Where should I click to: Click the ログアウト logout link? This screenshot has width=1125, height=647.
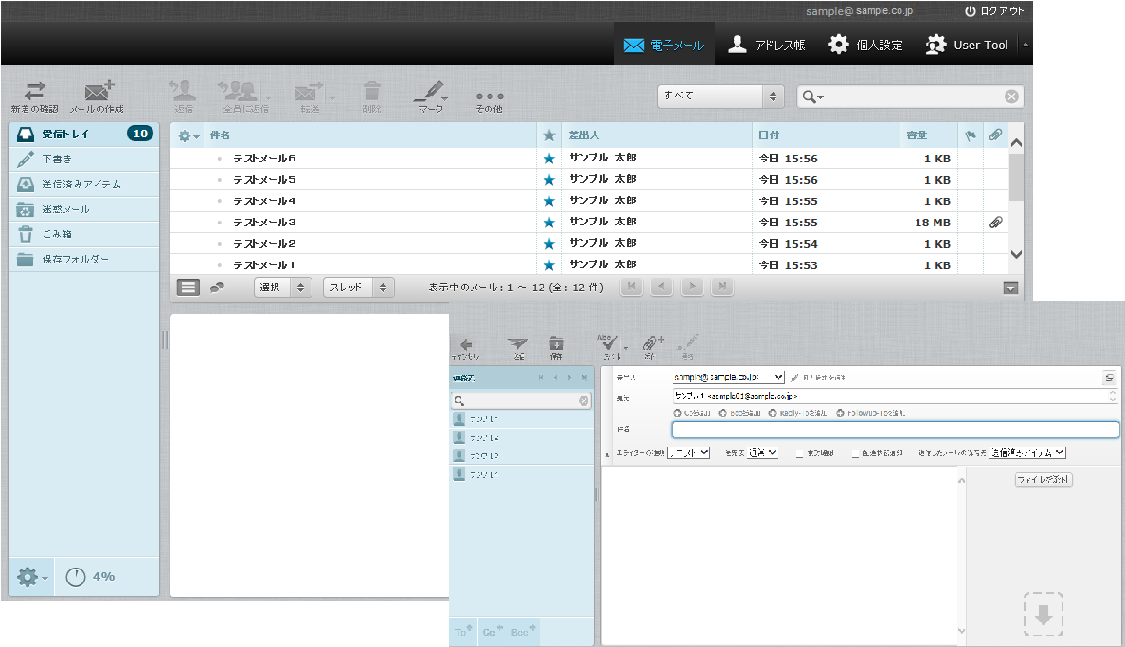[994, 11]
